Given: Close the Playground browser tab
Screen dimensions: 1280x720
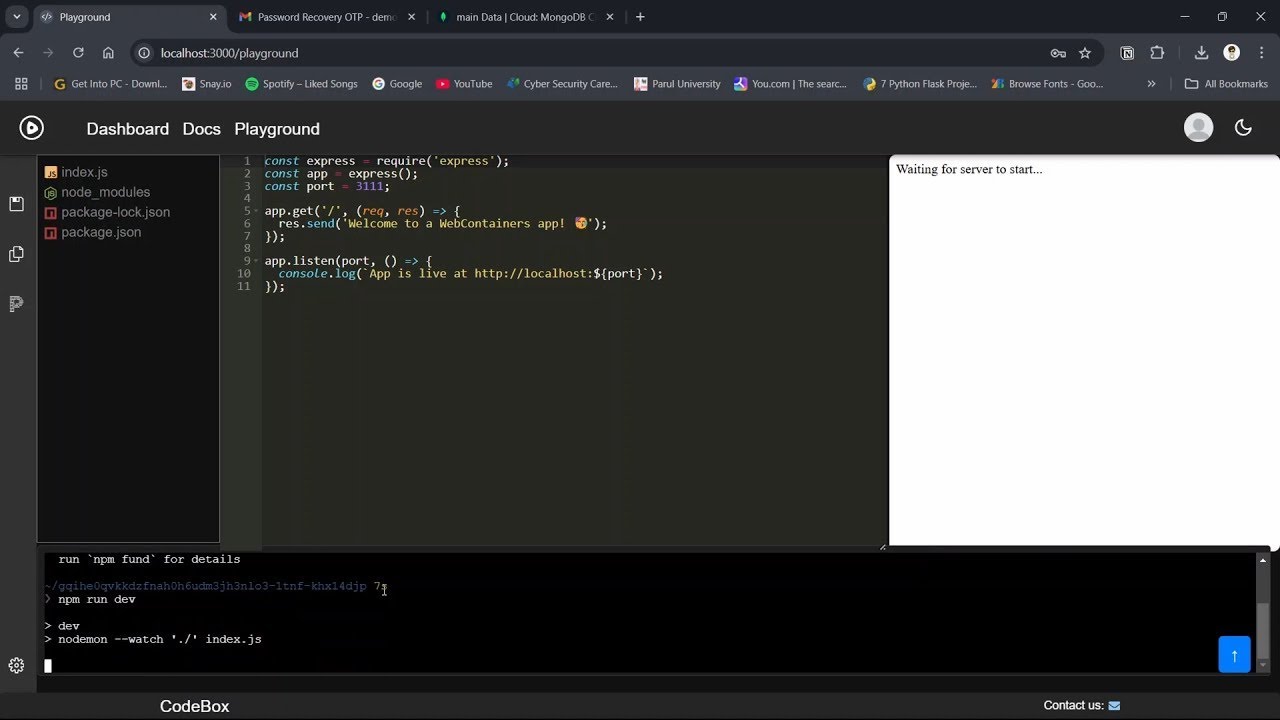Looking at the screenshot, I should click(213, 17).
